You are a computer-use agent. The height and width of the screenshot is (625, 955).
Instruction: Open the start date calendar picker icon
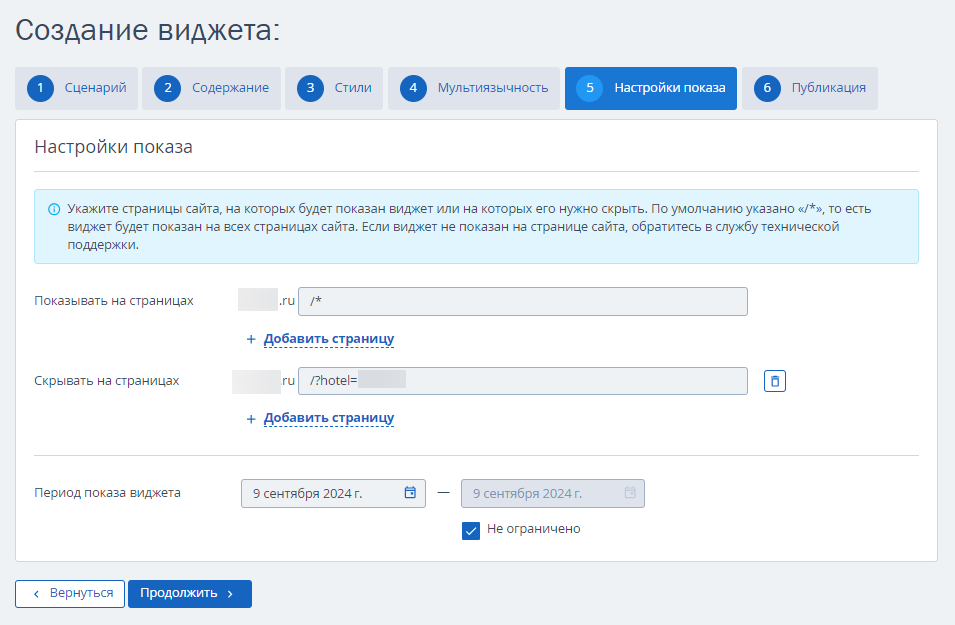point(411,493)
